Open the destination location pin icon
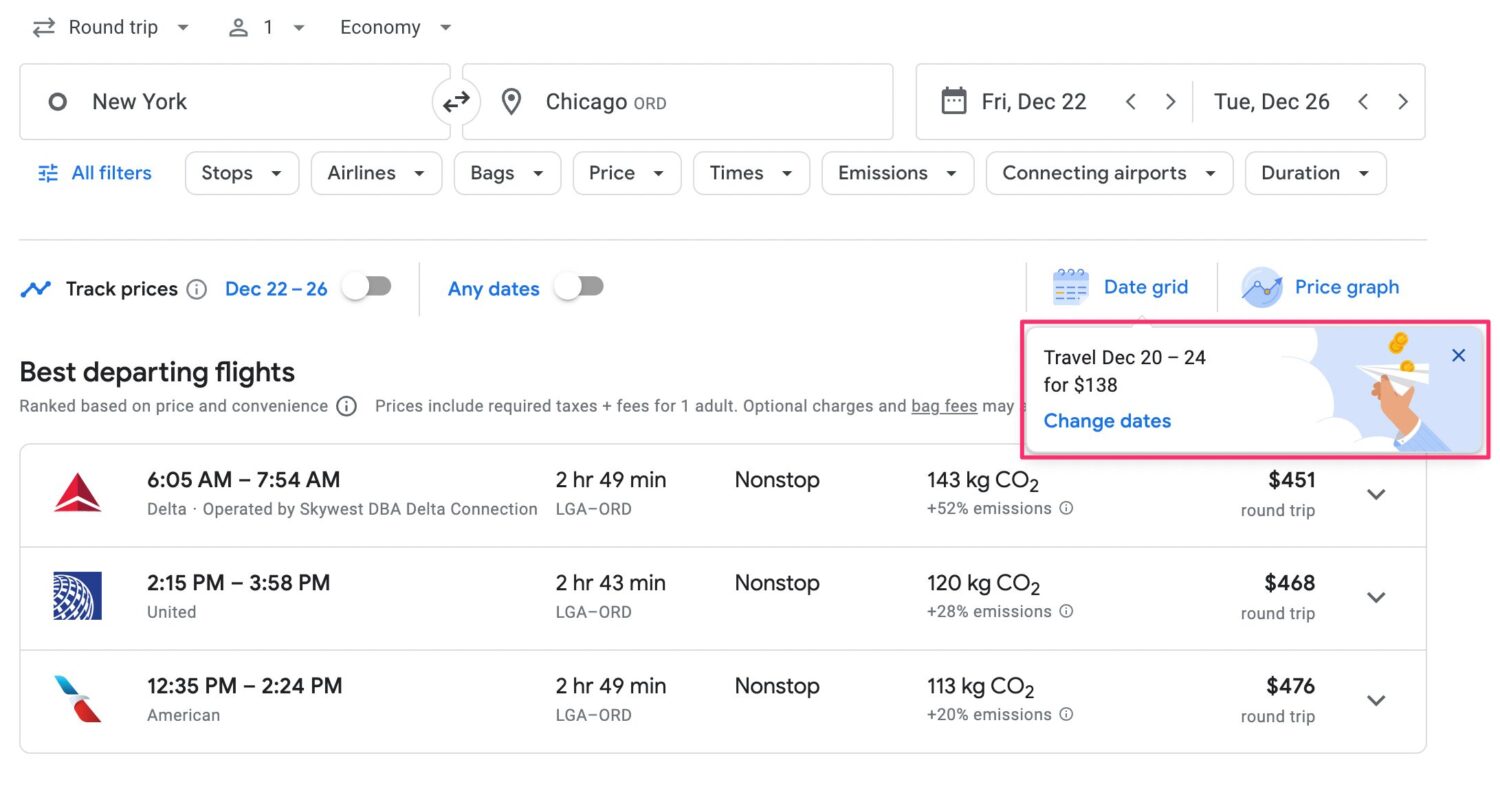Image resolution: width=1500 pixels, height=793 pixels. click(x=511, y=101)
